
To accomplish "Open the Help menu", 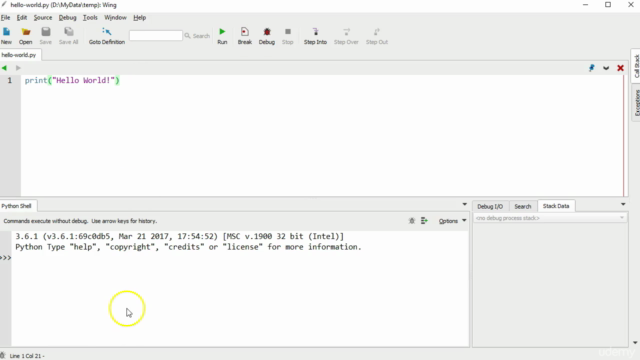I will [x=140, y=18].
